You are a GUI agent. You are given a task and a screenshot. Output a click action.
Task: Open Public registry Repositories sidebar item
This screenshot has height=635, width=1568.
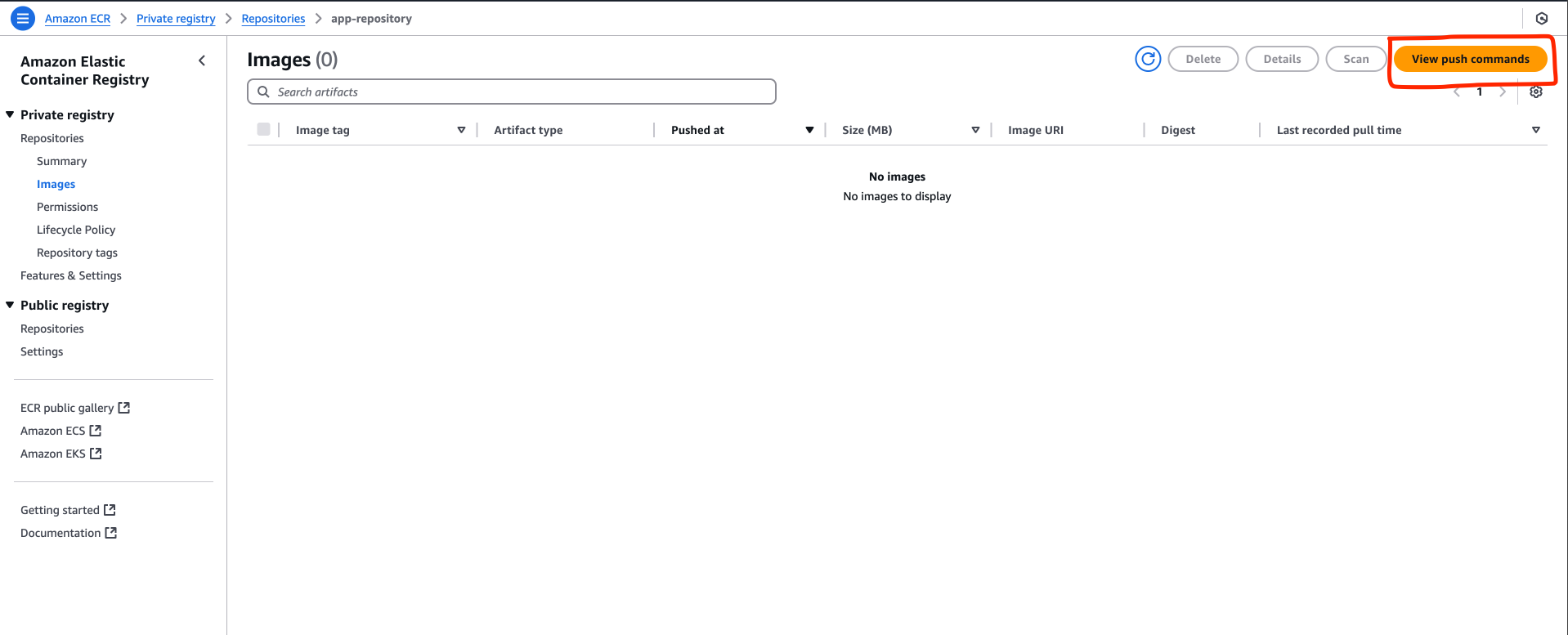[52, 329]
